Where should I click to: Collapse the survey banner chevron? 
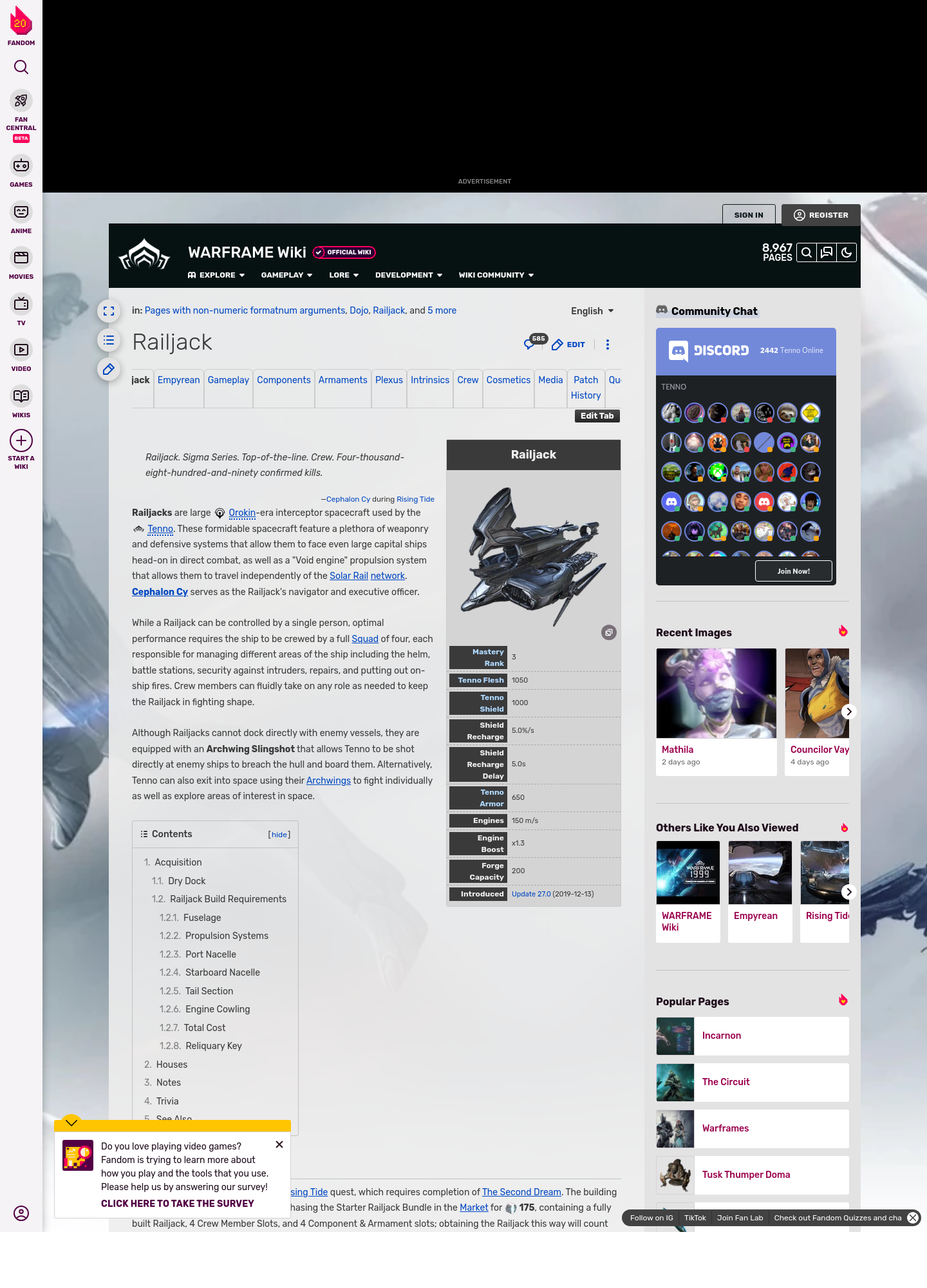coord(71,1122)
